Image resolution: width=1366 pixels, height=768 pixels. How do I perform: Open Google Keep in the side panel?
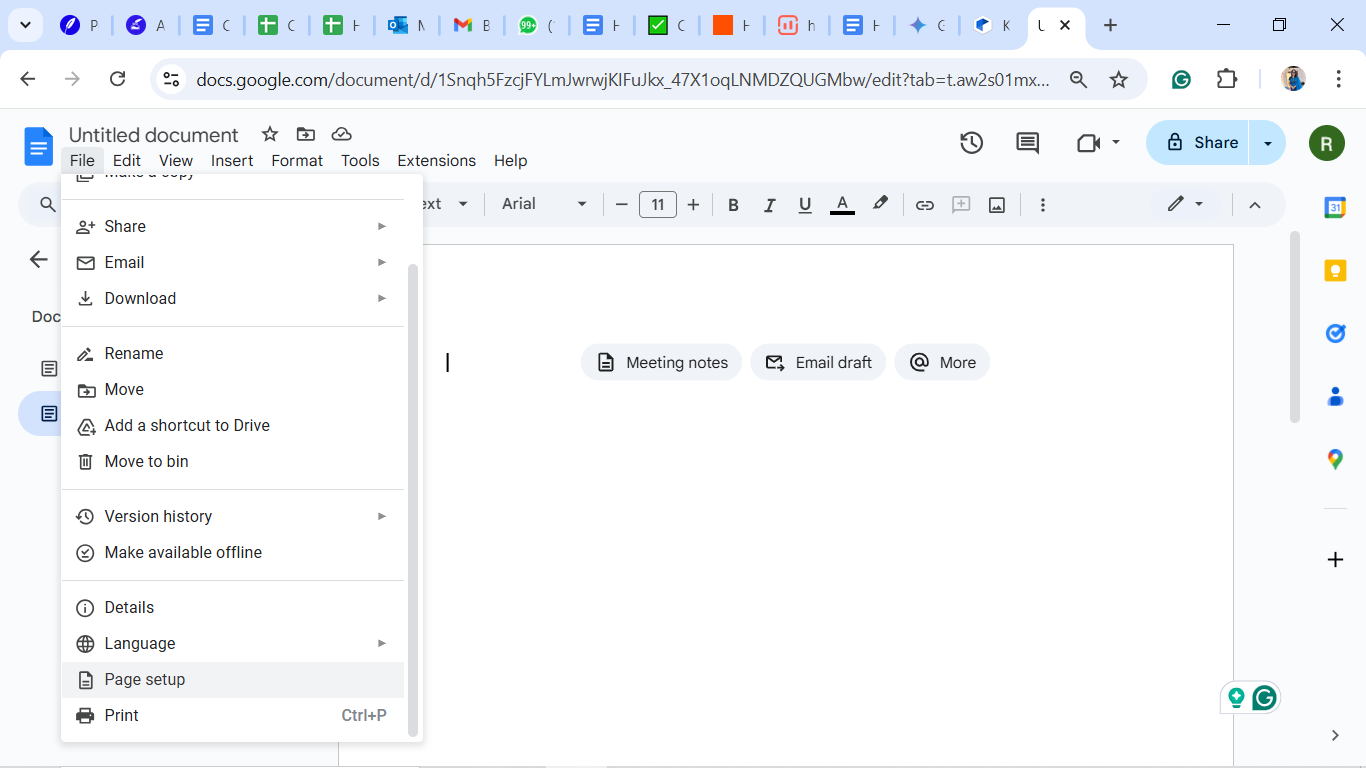(1335, 270)
